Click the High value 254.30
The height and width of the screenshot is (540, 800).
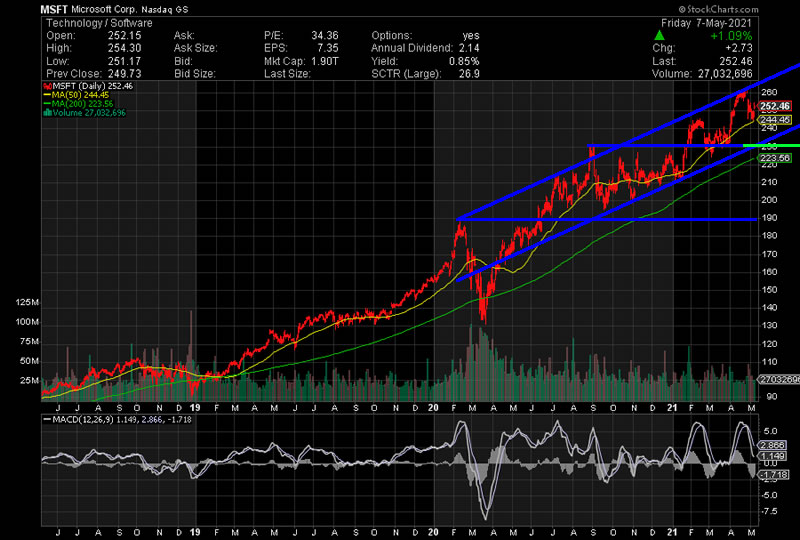pyautogui.click(x=124, y=48)
